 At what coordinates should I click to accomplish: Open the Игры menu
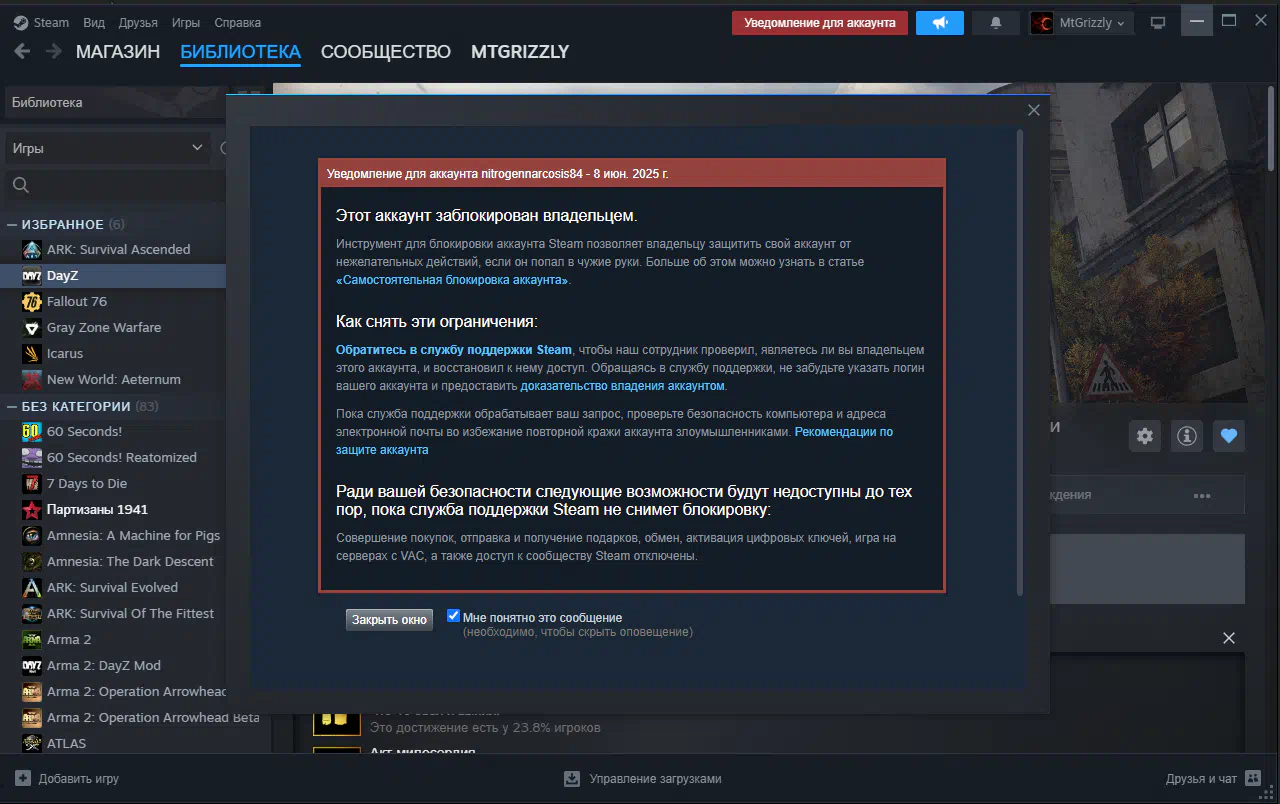(x=185, y=22)
